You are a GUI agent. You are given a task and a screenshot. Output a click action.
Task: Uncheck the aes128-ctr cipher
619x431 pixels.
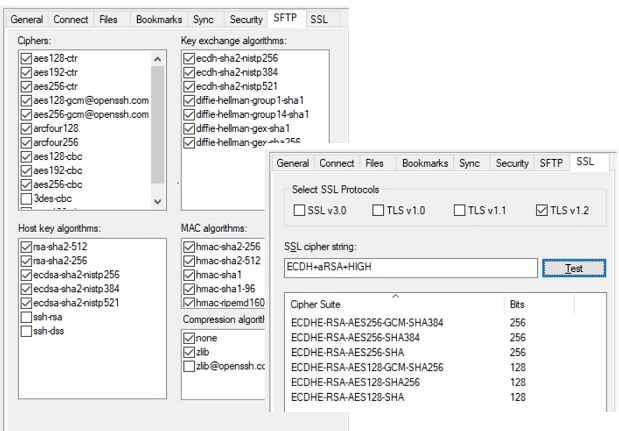tap(26, 58)
